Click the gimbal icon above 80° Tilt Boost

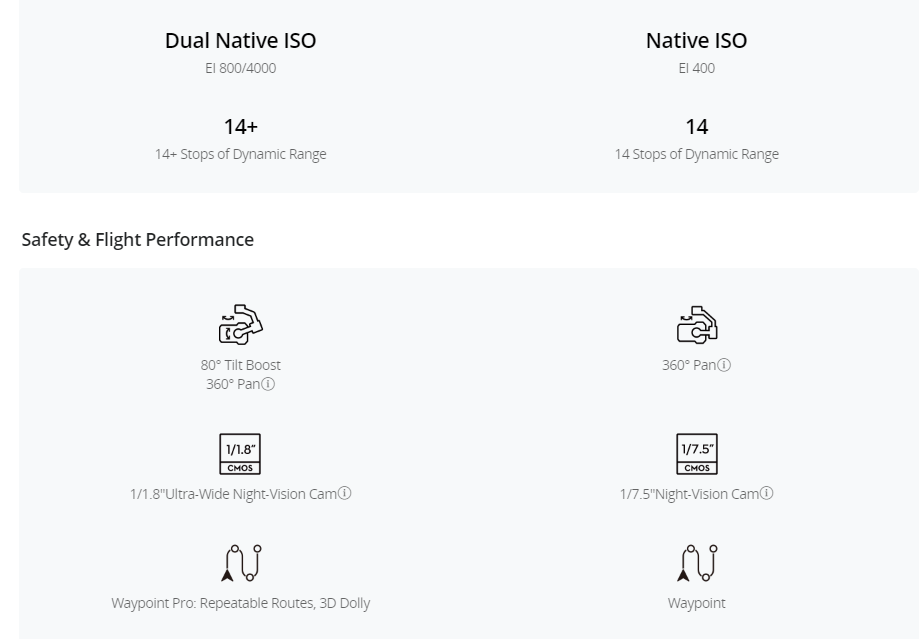tap(240, 324)
